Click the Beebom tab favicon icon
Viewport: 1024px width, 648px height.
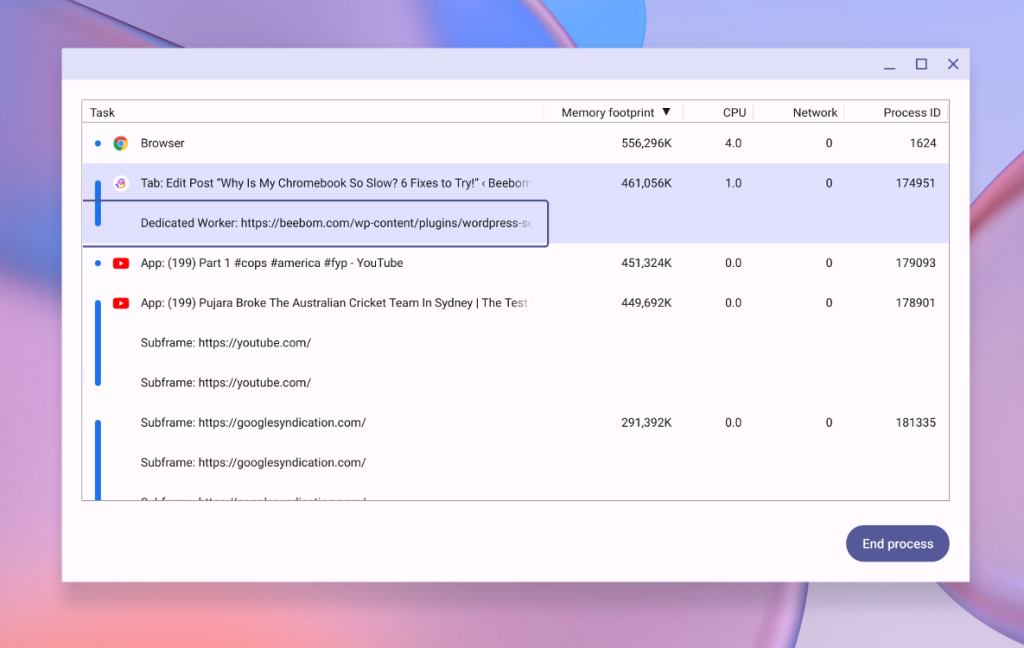(x=121, y=183)
